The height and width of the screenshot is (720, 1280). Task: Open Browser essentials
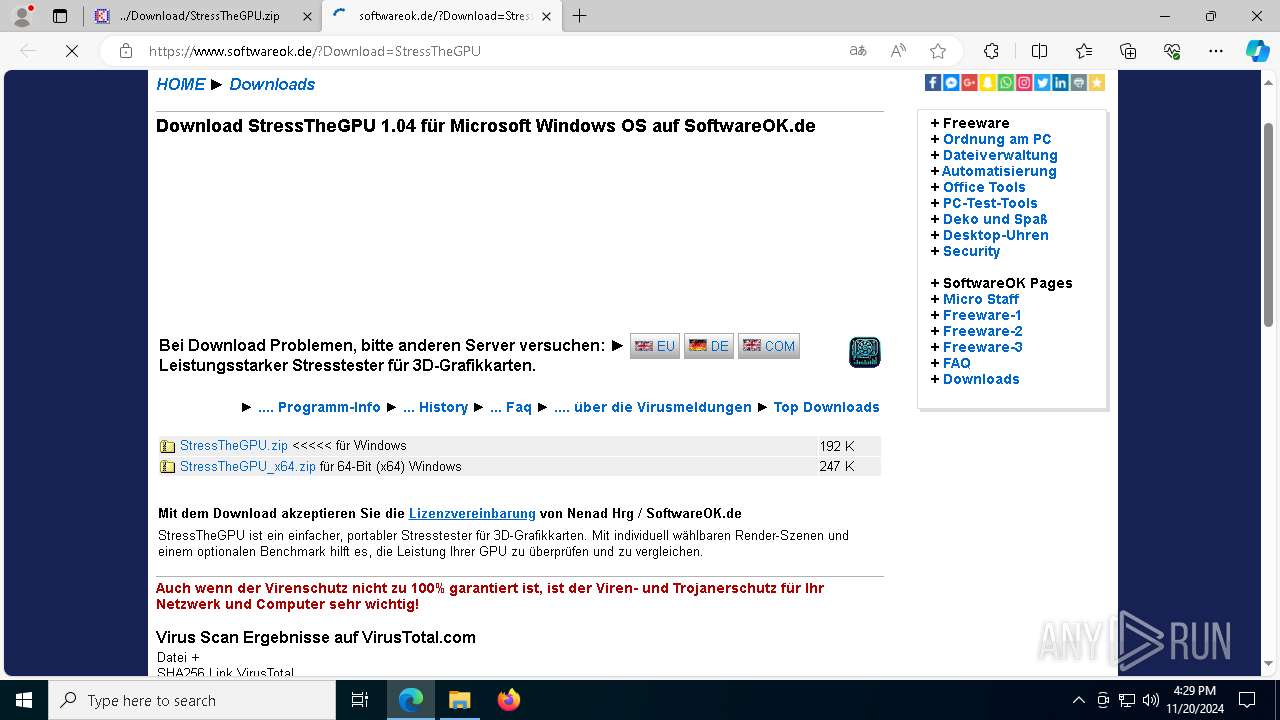pos(1172,51)
